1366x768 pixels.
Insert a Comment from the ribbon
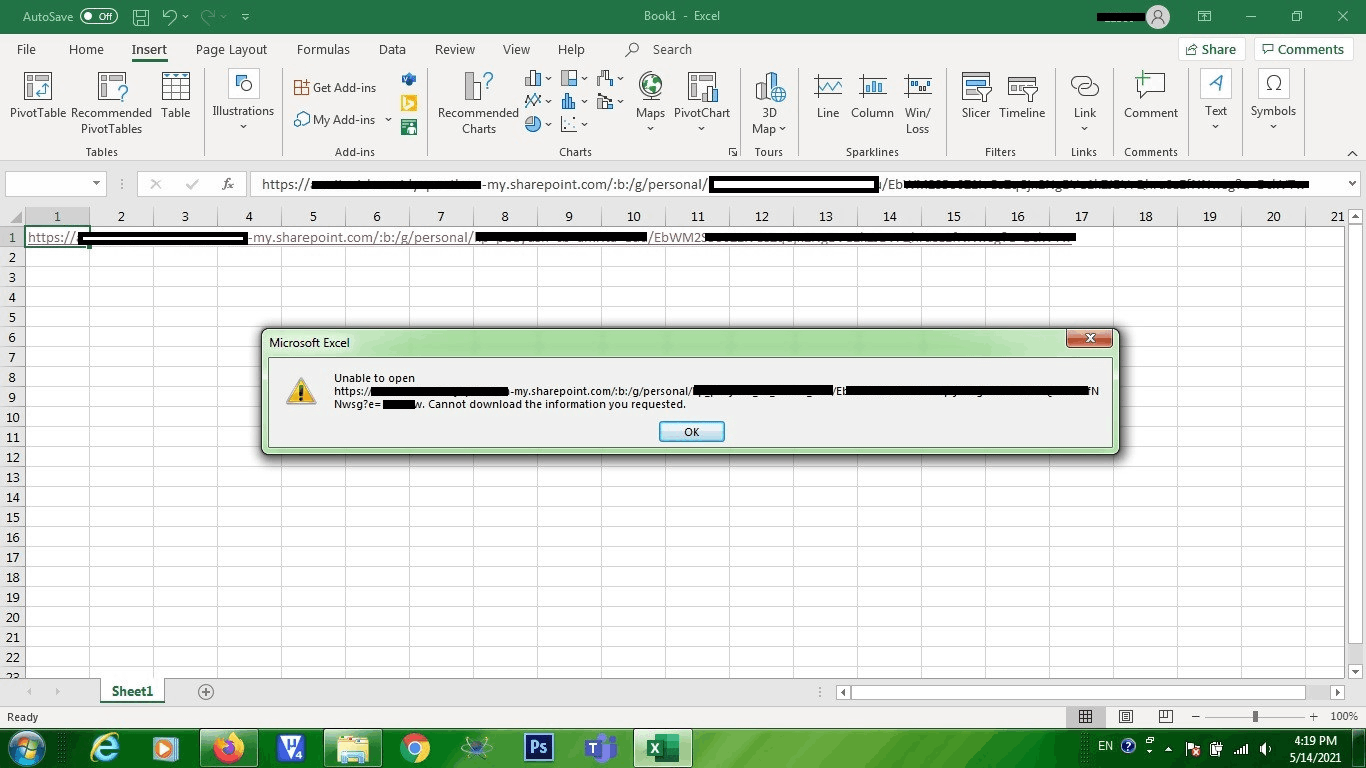(x=1151, y=96)
